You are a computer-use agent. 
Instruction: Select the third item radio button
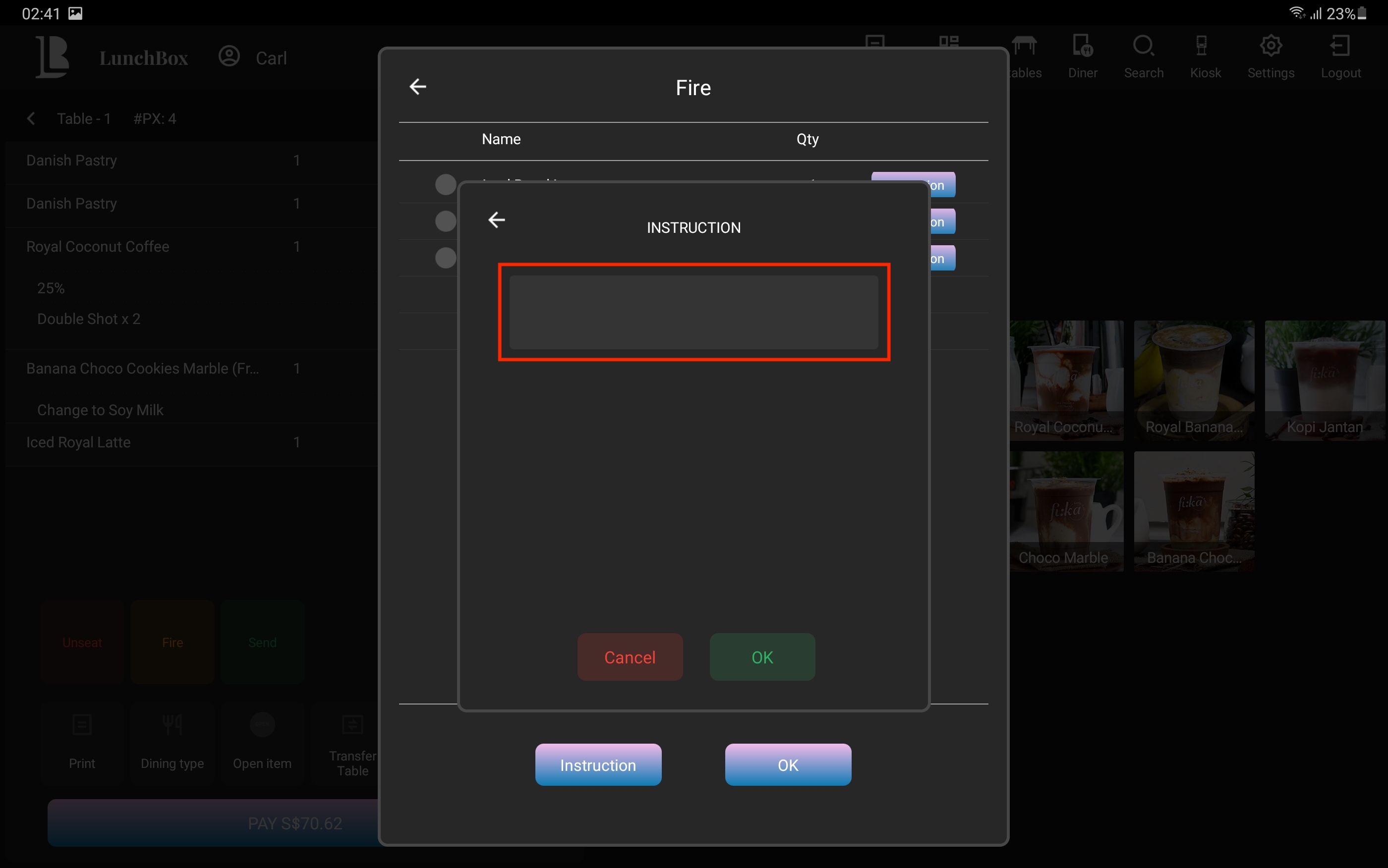click(x=445, y=258)
